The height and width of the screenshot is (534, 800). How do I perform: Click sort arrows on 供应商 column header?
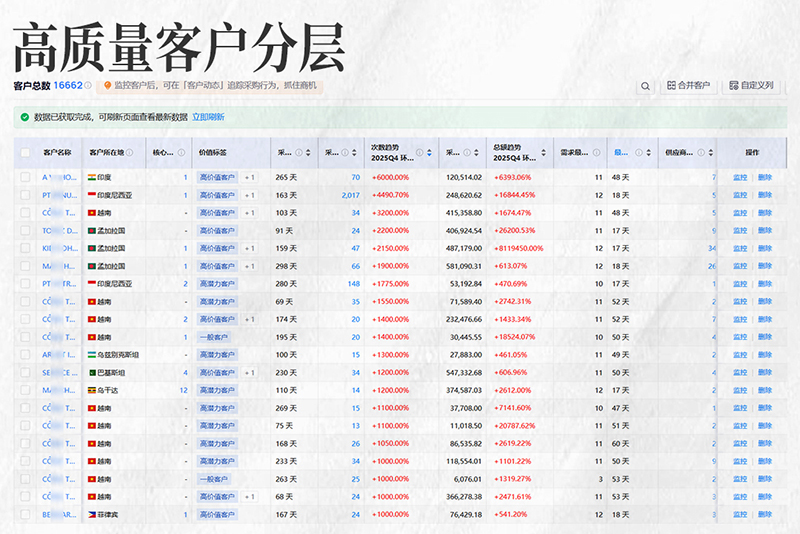pos(709,153)
